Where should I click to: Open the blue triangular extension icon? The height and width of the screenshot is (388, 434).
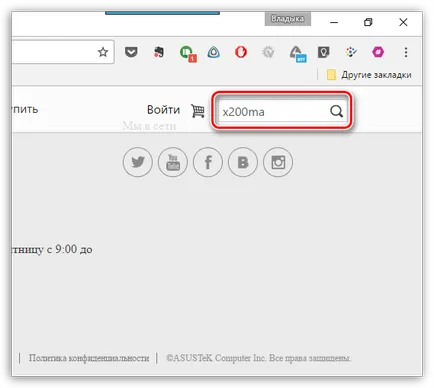[213, 52]
